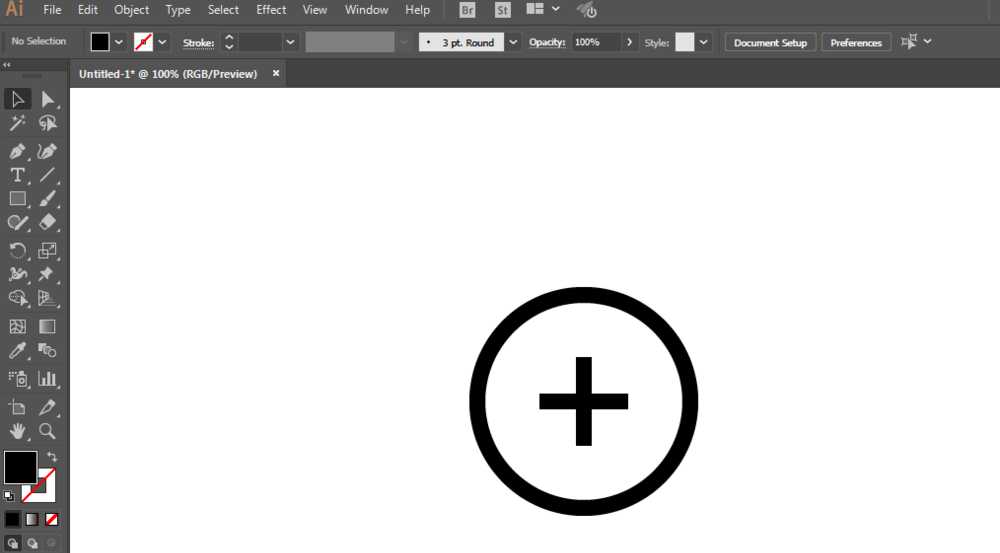Select the Shape Builder tool
Screen dimensions: 1000x553
(17, 298)
